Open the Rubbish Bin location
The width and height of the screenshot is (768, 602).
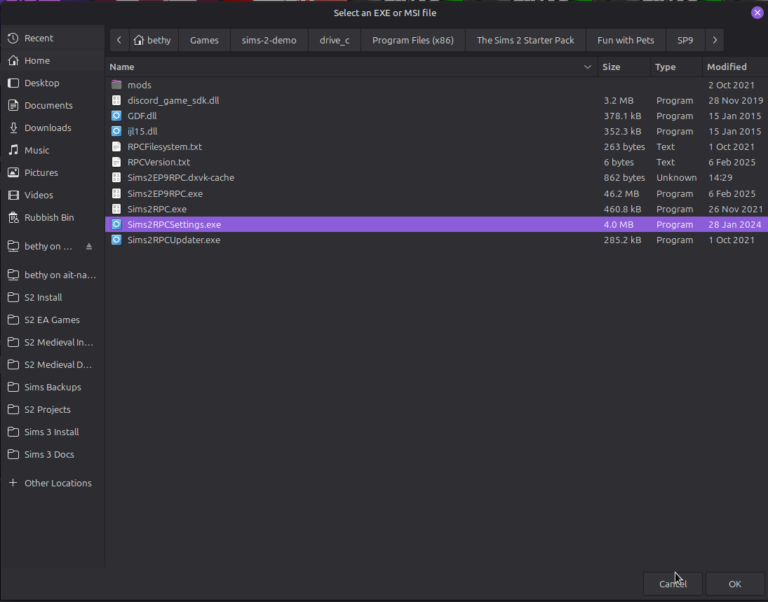tap(52, 217)
